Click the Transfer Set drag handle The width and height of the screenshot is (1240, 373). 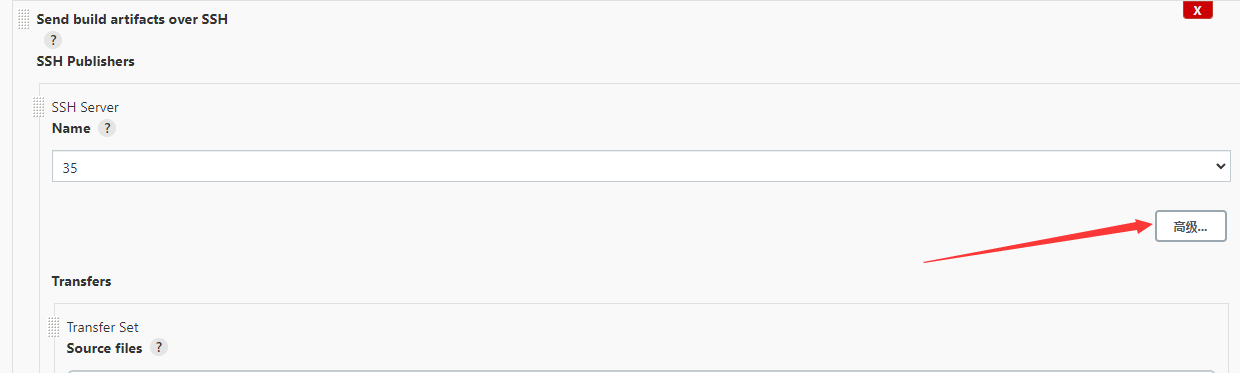click(x=54, y=326)
